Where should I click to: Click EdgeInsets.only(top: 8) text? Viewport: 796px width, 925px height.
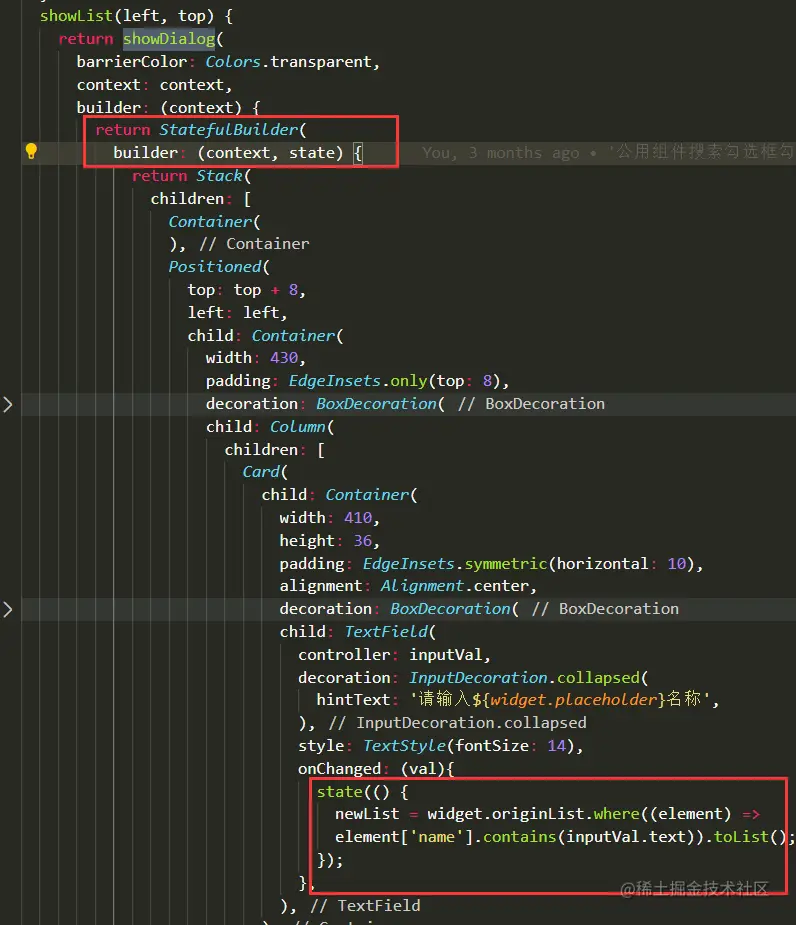(x=395, y=381)
